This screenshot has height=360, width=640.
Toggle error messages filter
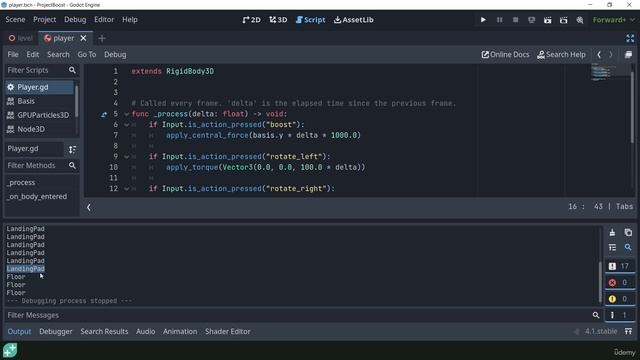tap(620, 282)
